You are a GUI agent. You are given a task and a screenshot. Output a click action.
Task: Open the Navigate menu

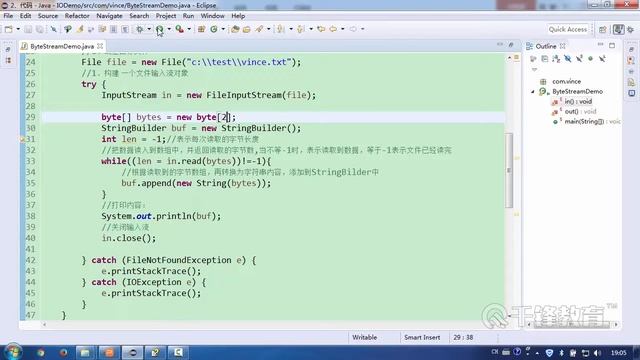point(109,16)
